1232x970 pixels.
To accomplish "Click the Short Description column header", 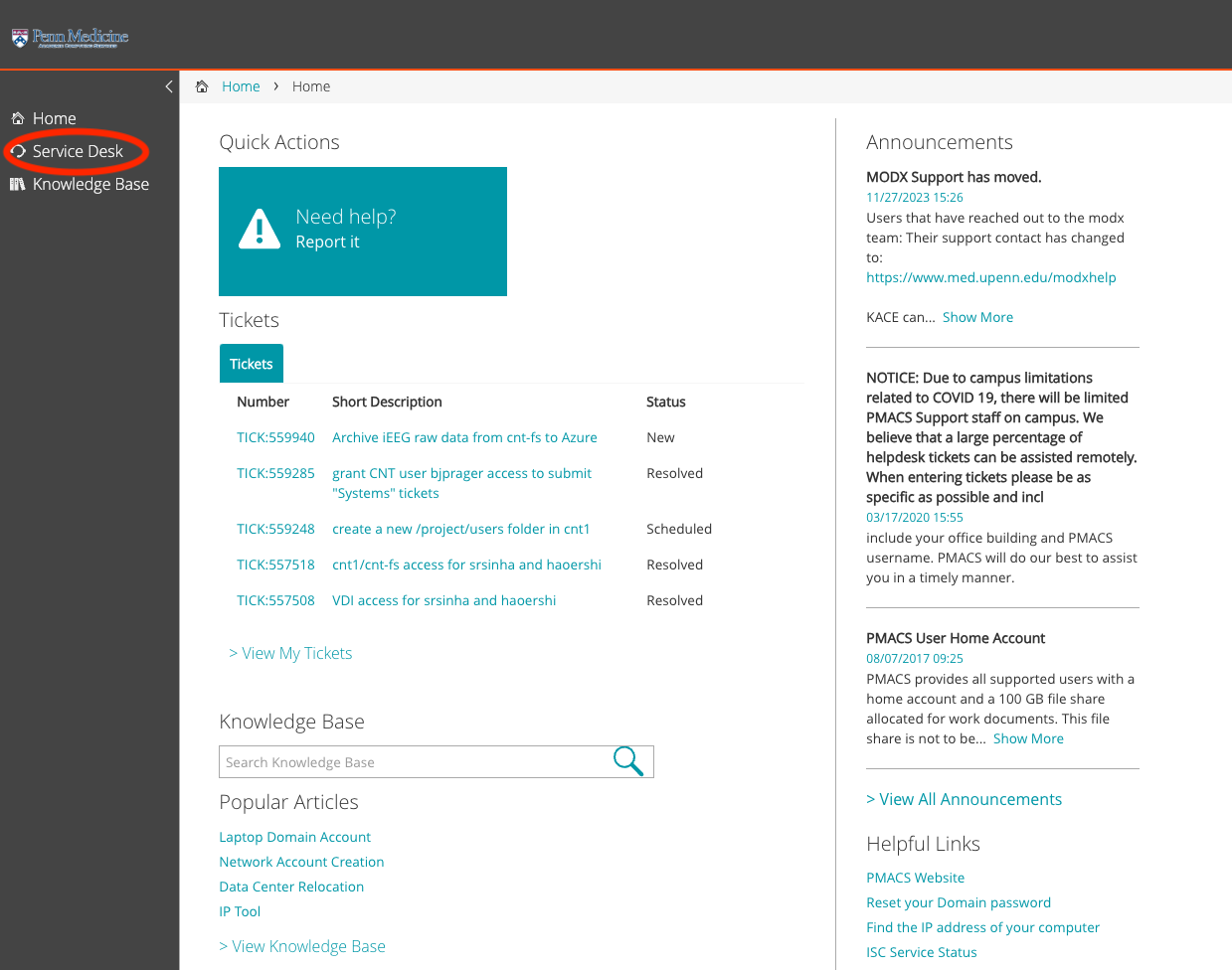I will [387, 402].
